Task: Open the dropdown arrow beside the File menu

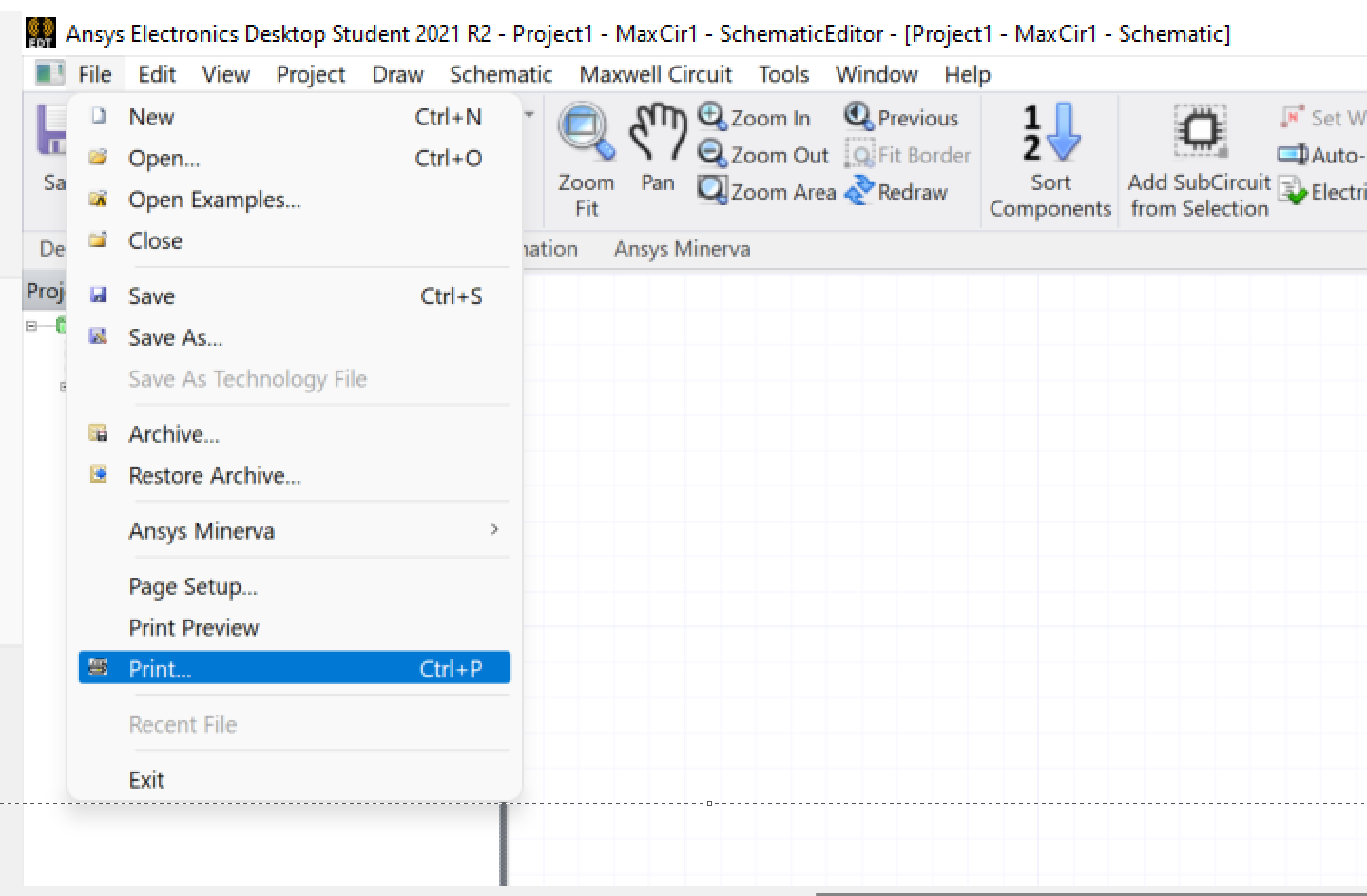Action: (529, 115)
